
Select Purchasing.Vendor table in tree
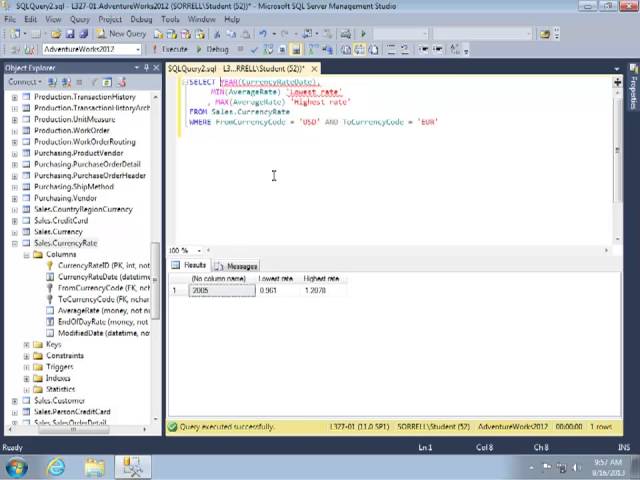[65, 198]
